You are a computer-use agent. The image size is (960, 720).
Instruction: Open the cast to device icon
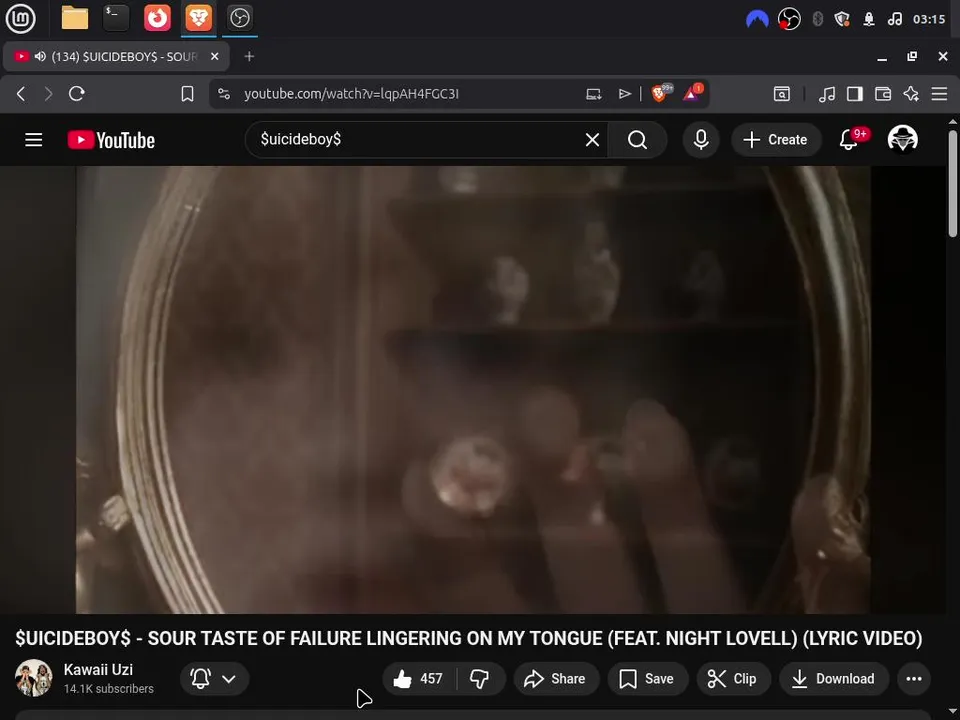pyautogui.click(x=593, y=94)
